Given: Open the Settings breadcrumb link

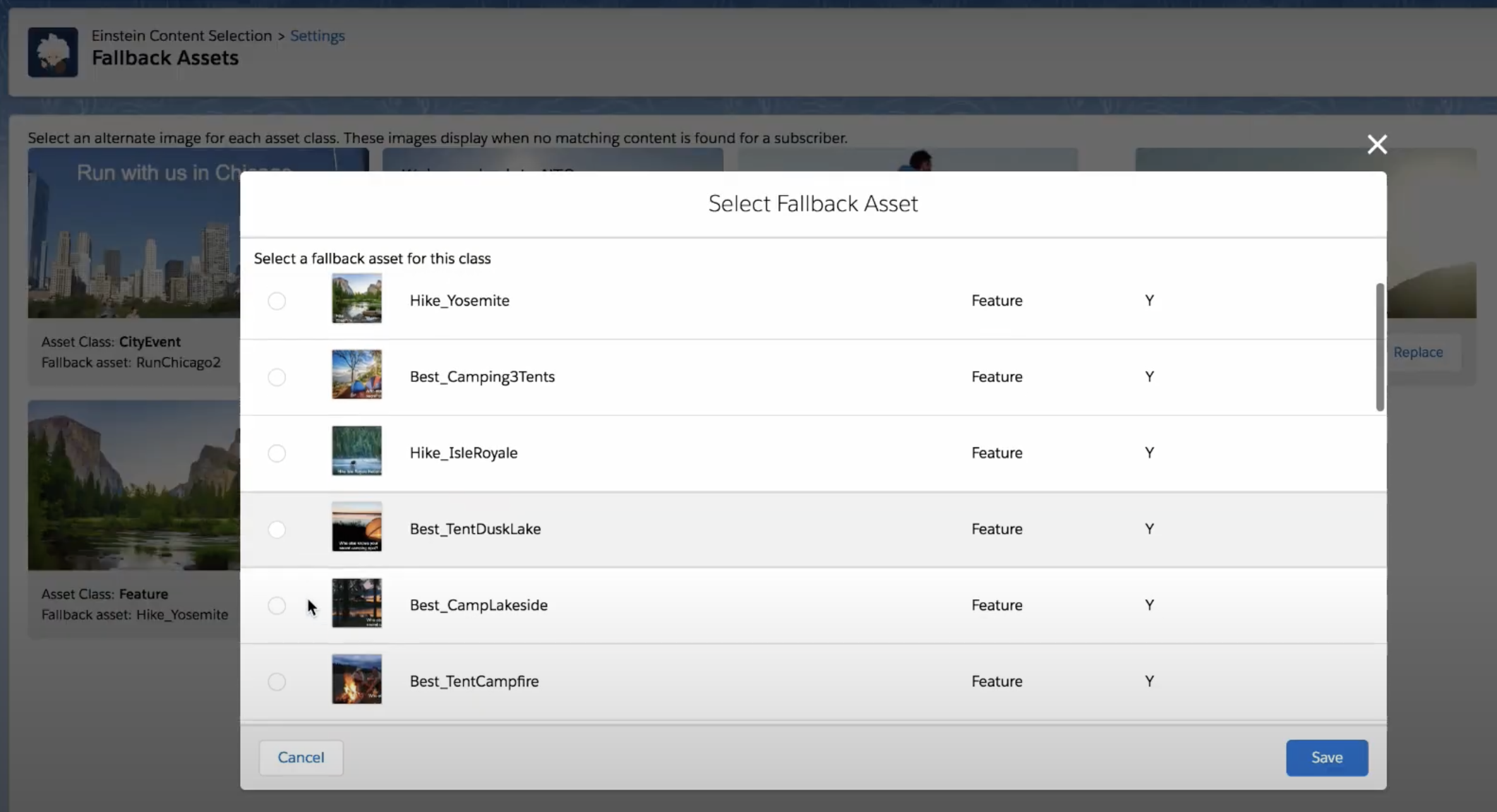Looking at the screenshot, I should (x=317, y=36).
